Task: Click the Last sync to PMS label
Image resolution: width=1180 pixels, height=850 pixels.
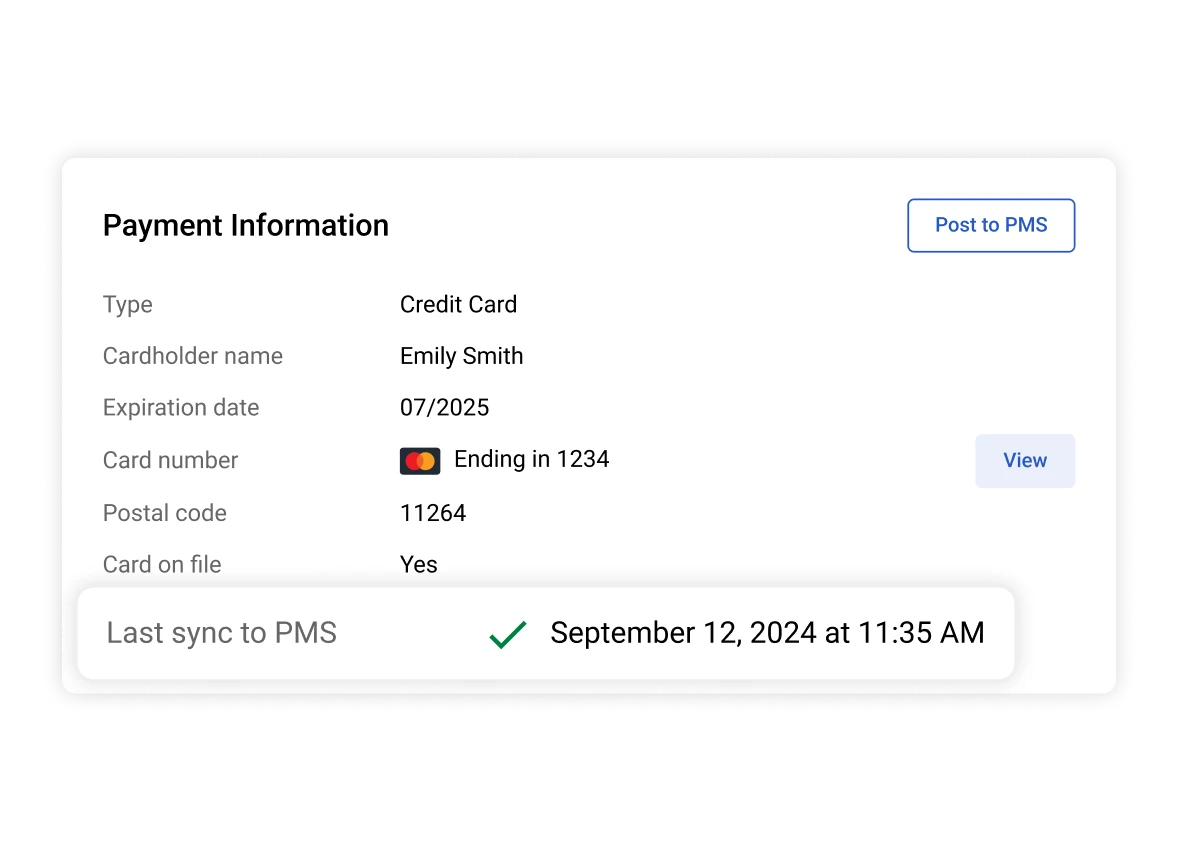Action: pyautogui.click(x=221, y=632)
